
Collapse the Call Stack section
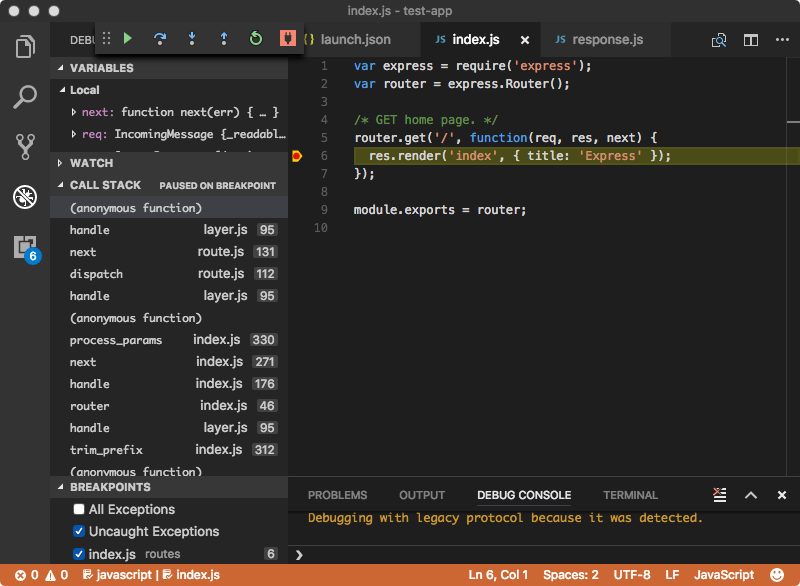point(61,185)
